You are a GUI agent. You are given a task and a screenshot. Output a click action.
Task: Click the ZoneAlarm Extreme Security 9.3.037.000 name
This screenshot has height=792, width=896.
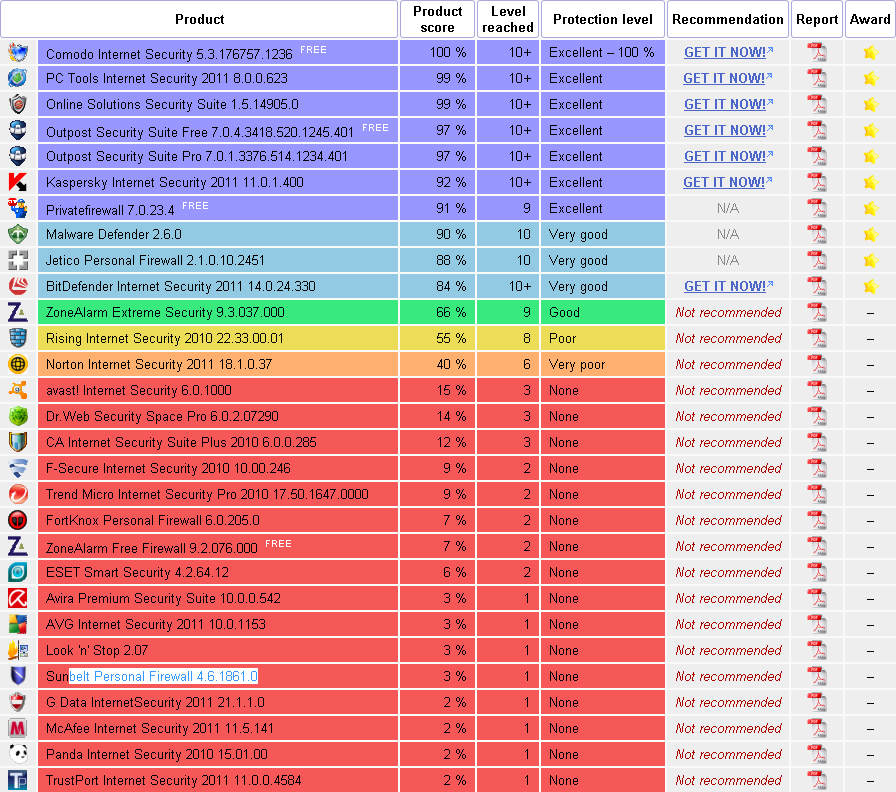point(165,313)
